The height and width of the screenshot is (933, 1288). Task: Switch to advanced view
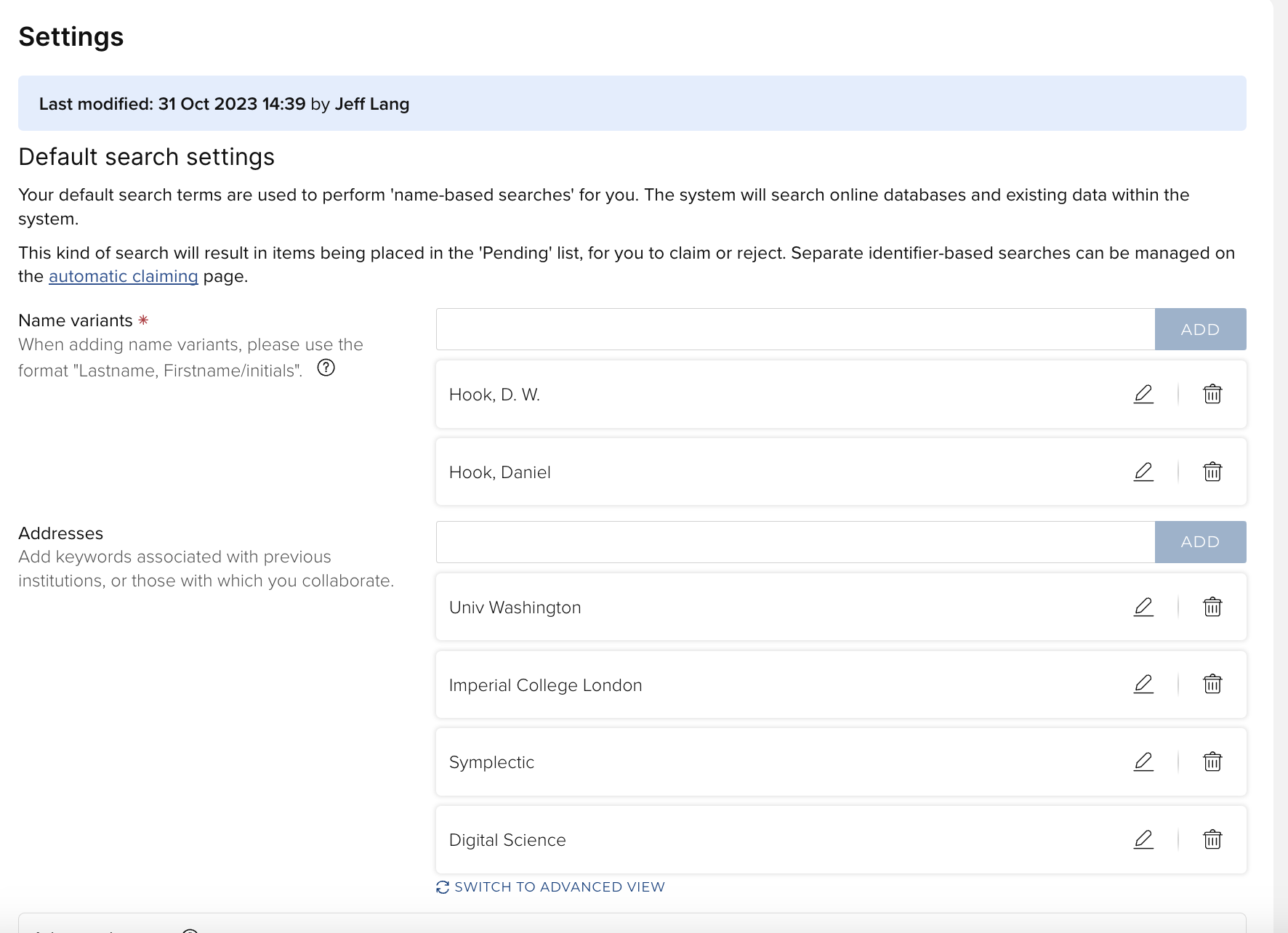[559, 886]
